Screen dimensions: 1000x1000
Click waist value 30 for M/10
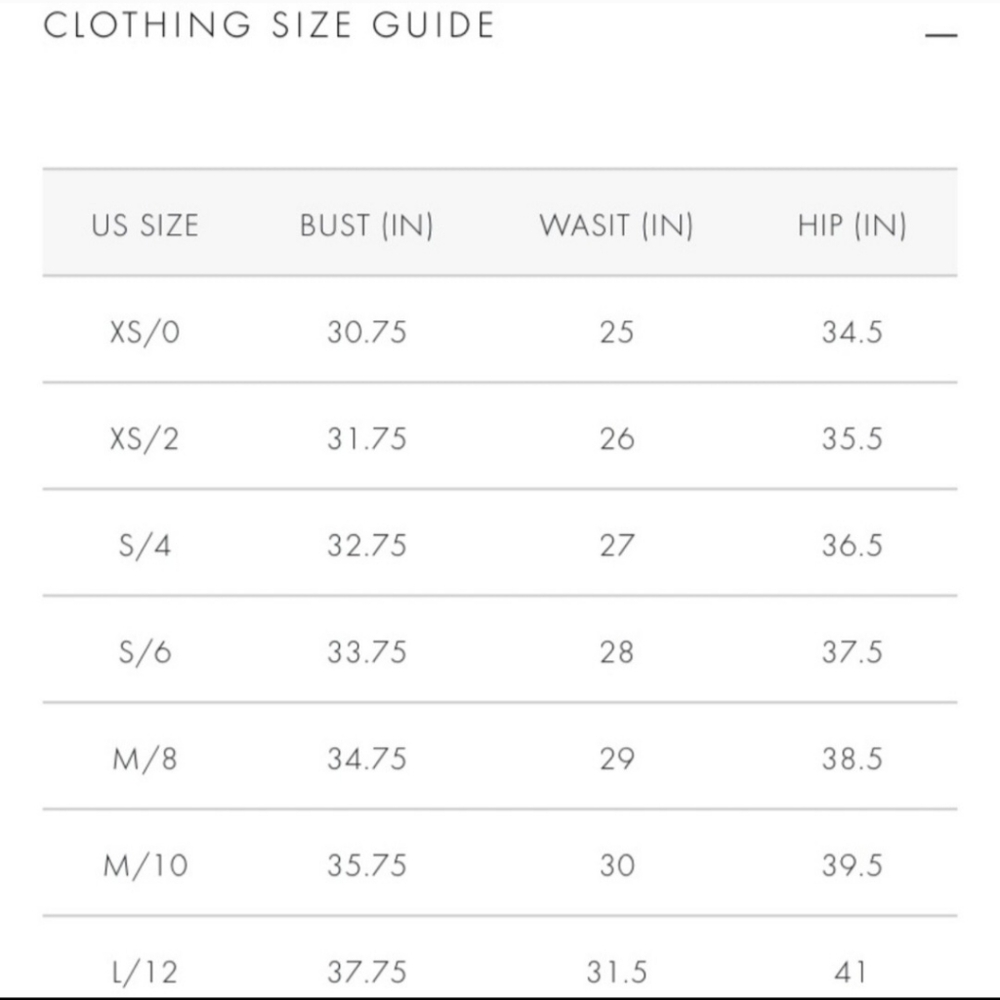[616, 865]
